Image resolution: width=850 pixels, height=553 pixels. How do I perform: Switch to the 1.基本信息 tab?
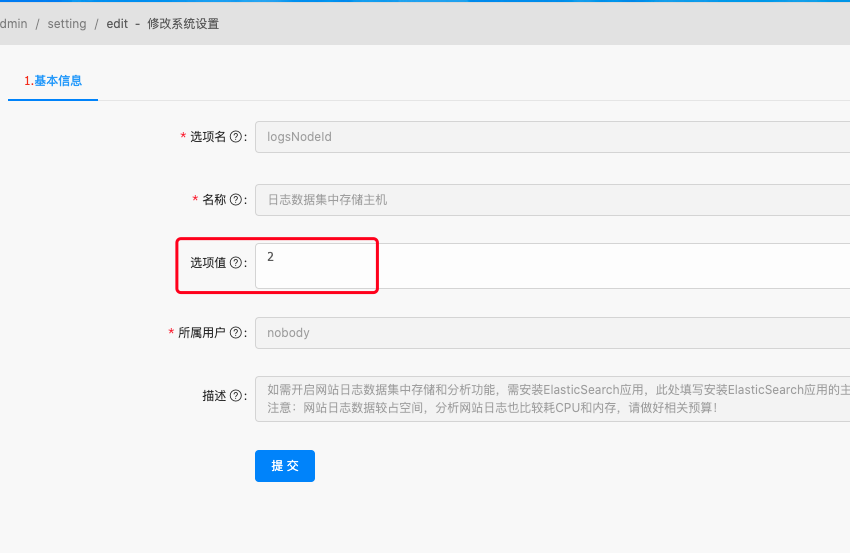pyautogui.click(x=53, y=81)
